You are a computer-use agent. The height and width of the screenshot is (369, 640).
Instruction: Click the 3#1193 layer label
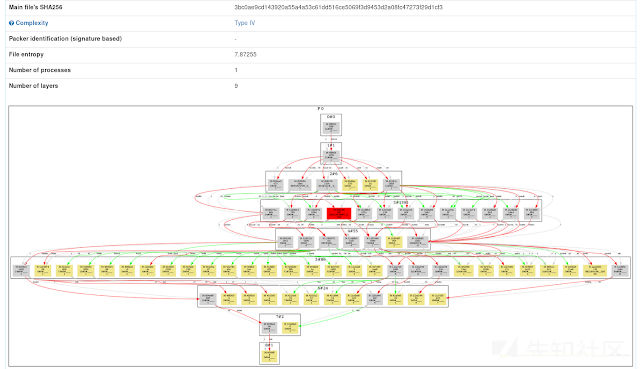[401, 202]
